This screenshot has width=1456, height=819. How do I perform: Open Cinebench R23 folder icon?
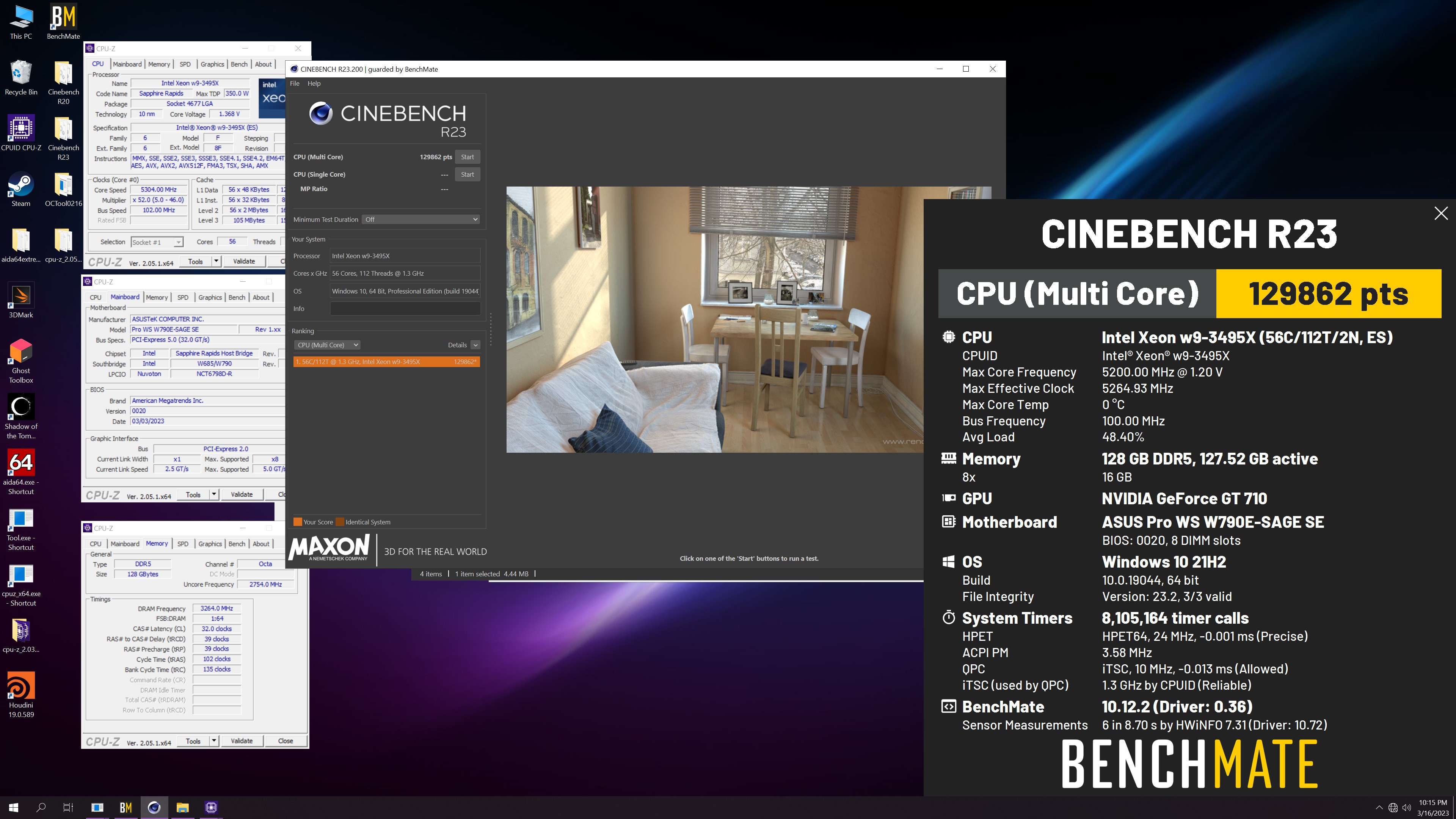pyautogui.click(x=63, y=138)
